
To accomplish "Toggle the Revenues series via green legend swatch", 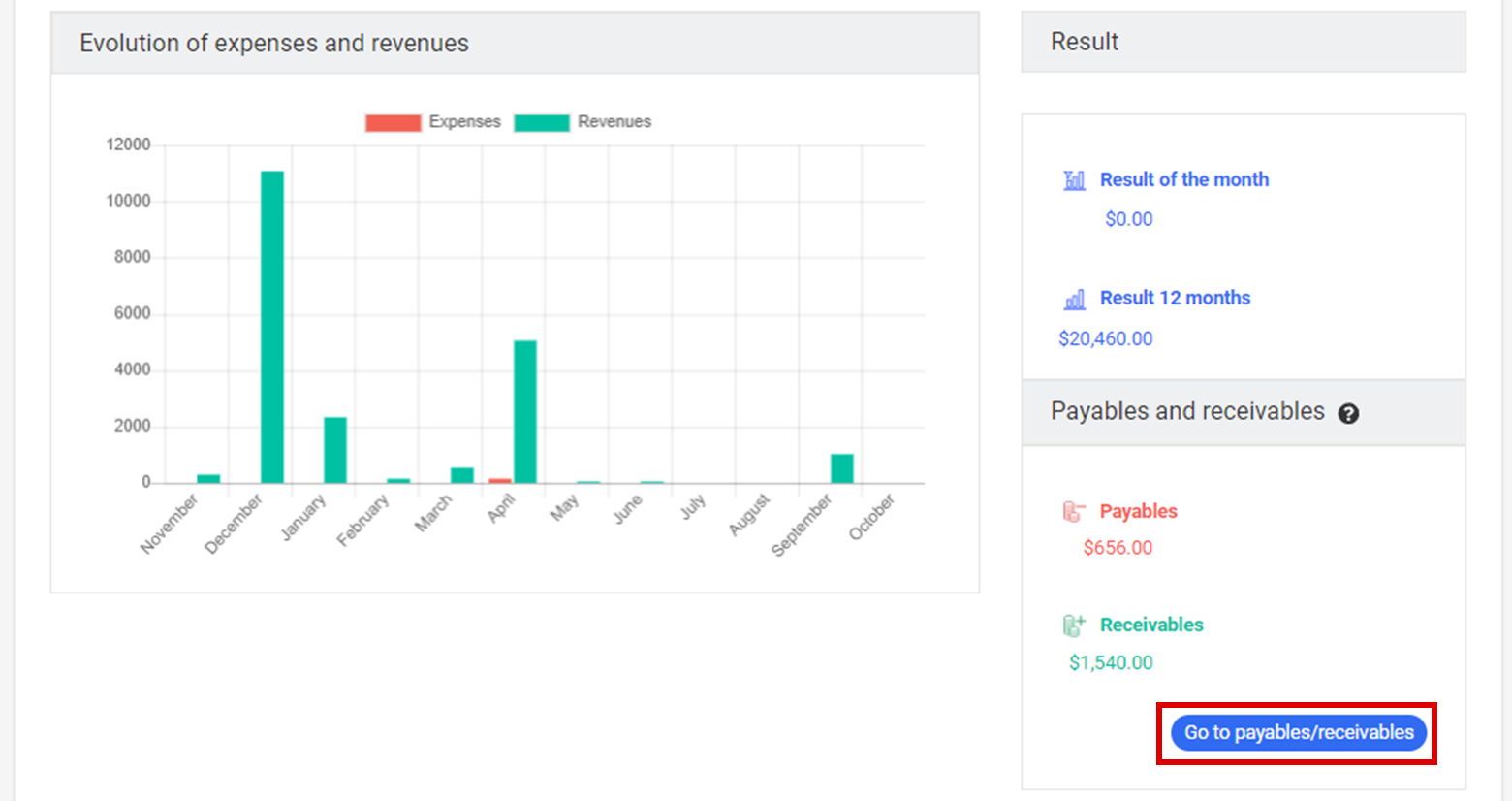I will 541,122.
